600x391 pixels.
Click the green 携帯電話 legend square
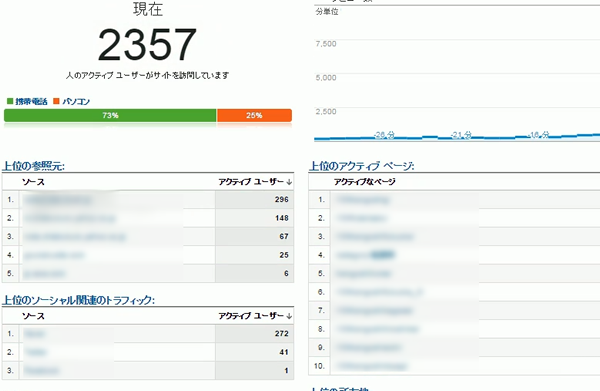(10, 101)
